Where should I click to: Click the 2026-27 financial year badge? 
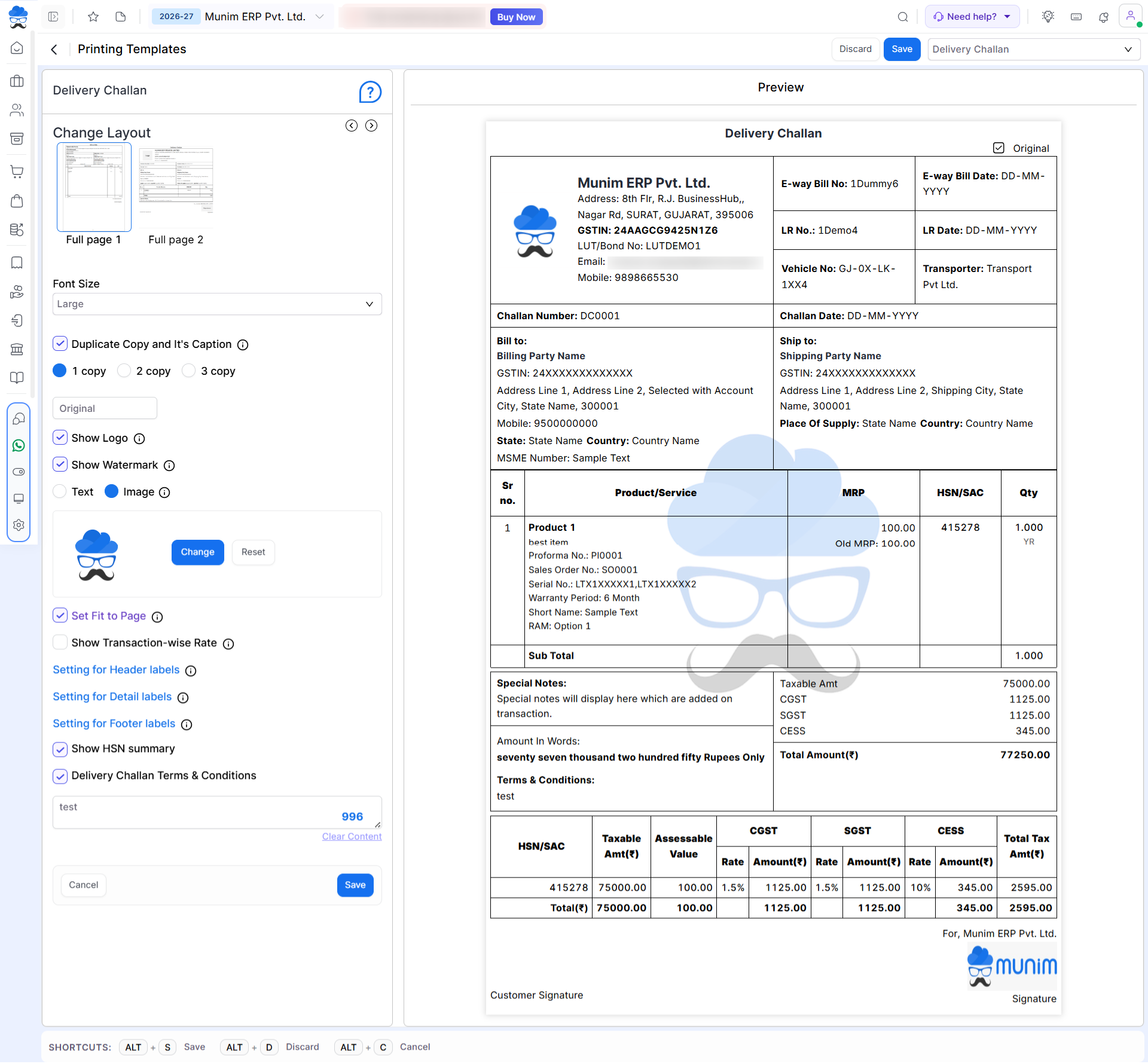pos(176,17)
